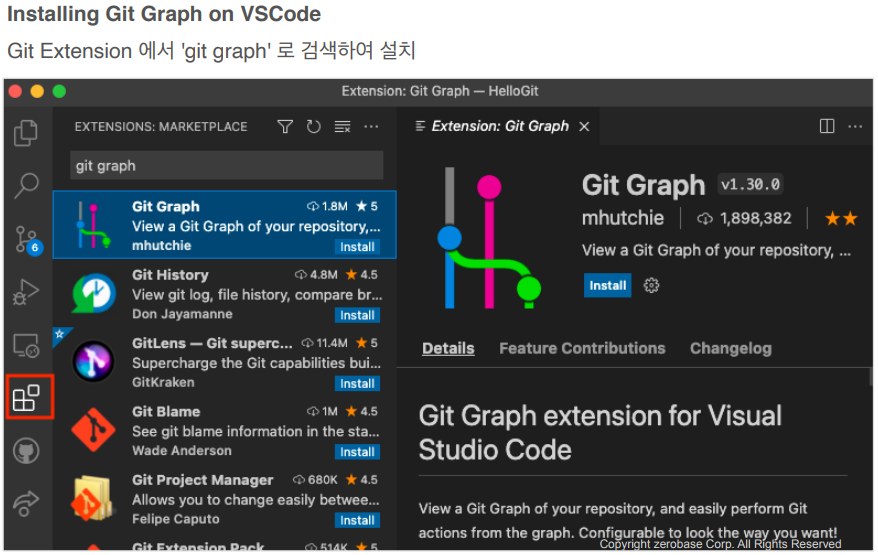Screen dimensions: 878x555
Task: Open the Explorer view in activity bar
Action: pos(26,133)
